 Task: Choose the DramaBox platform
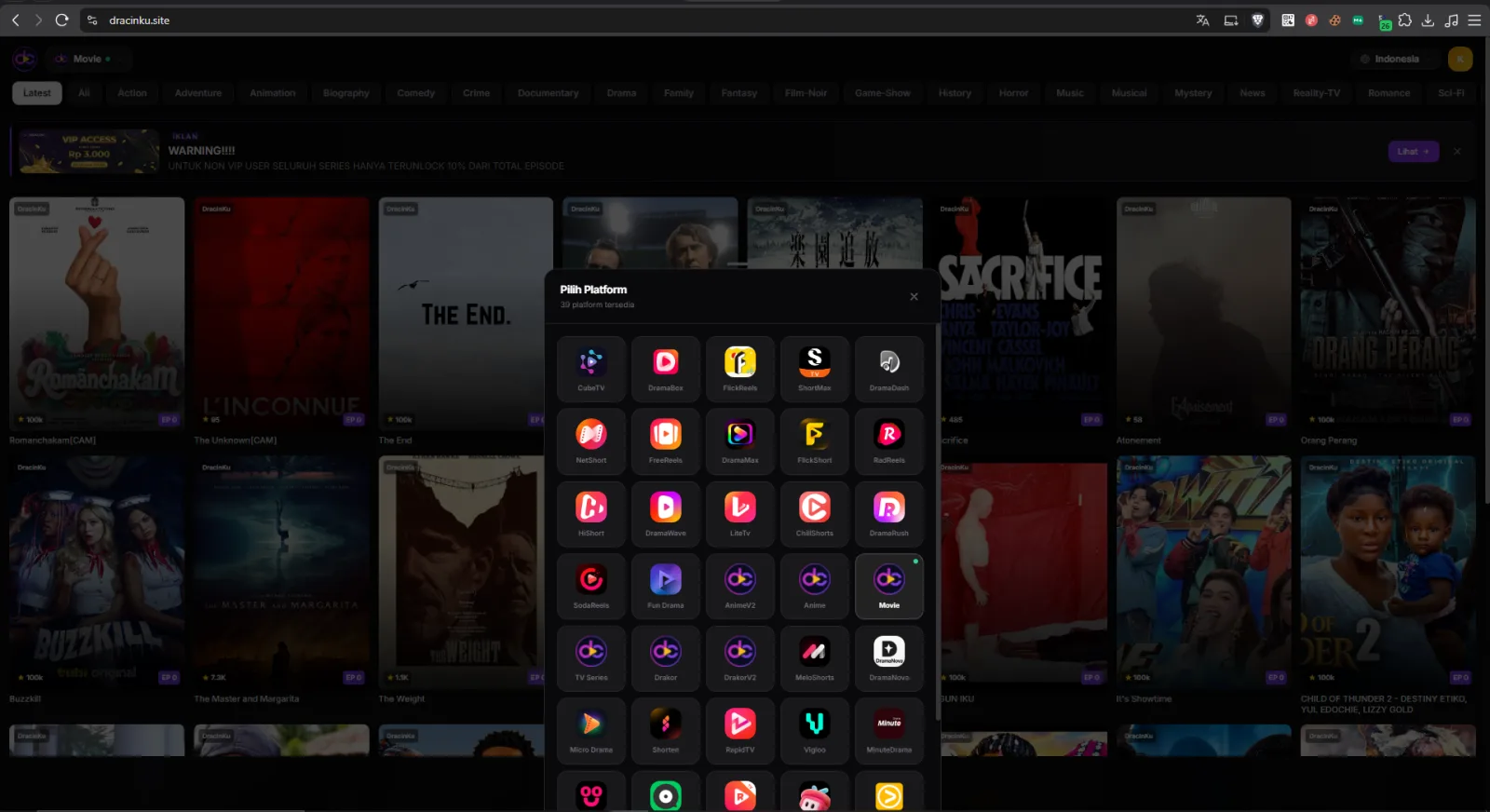point(666,369)
